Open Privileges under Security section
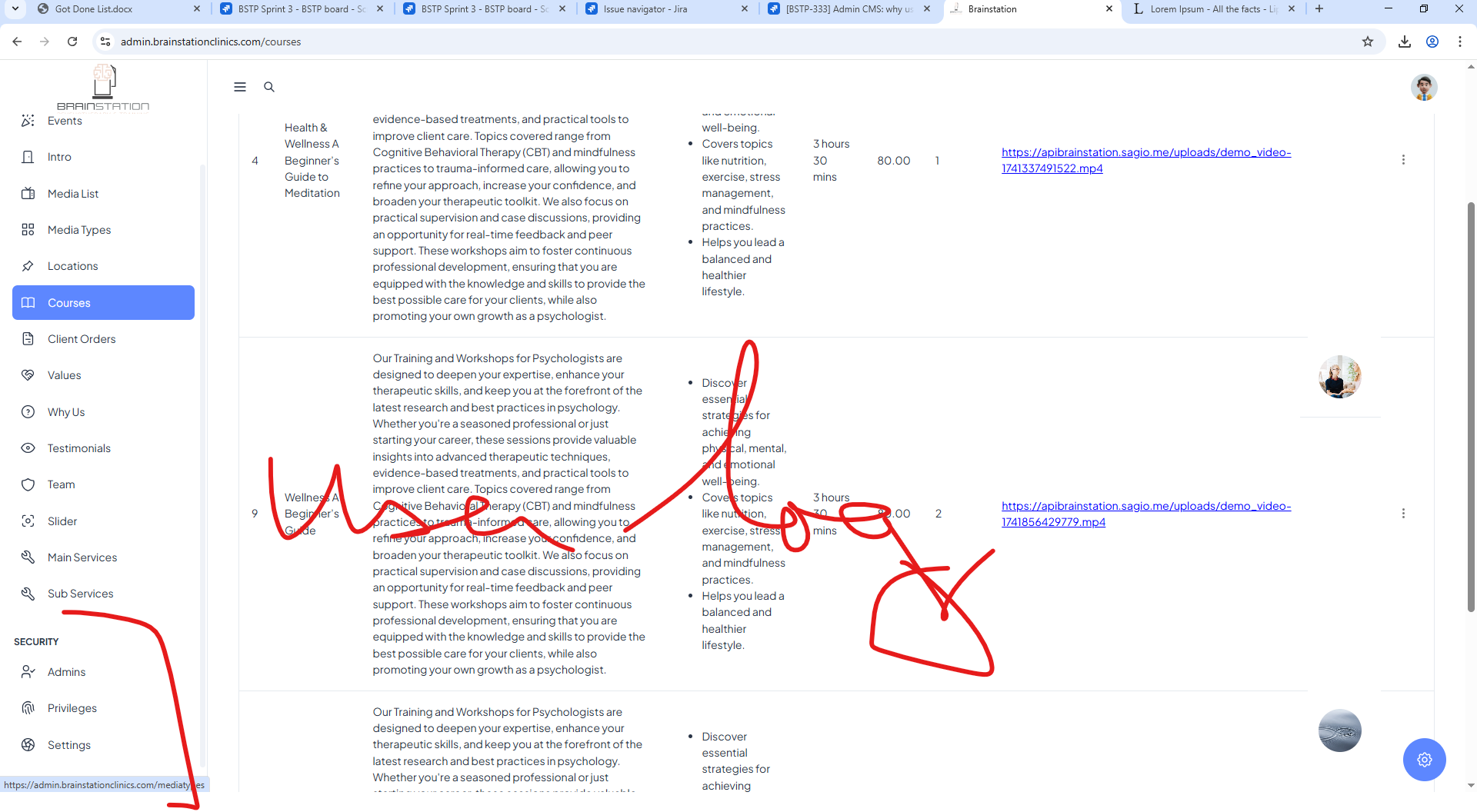This screenshot has height=812, width=1477. click(x=72, y=708)
